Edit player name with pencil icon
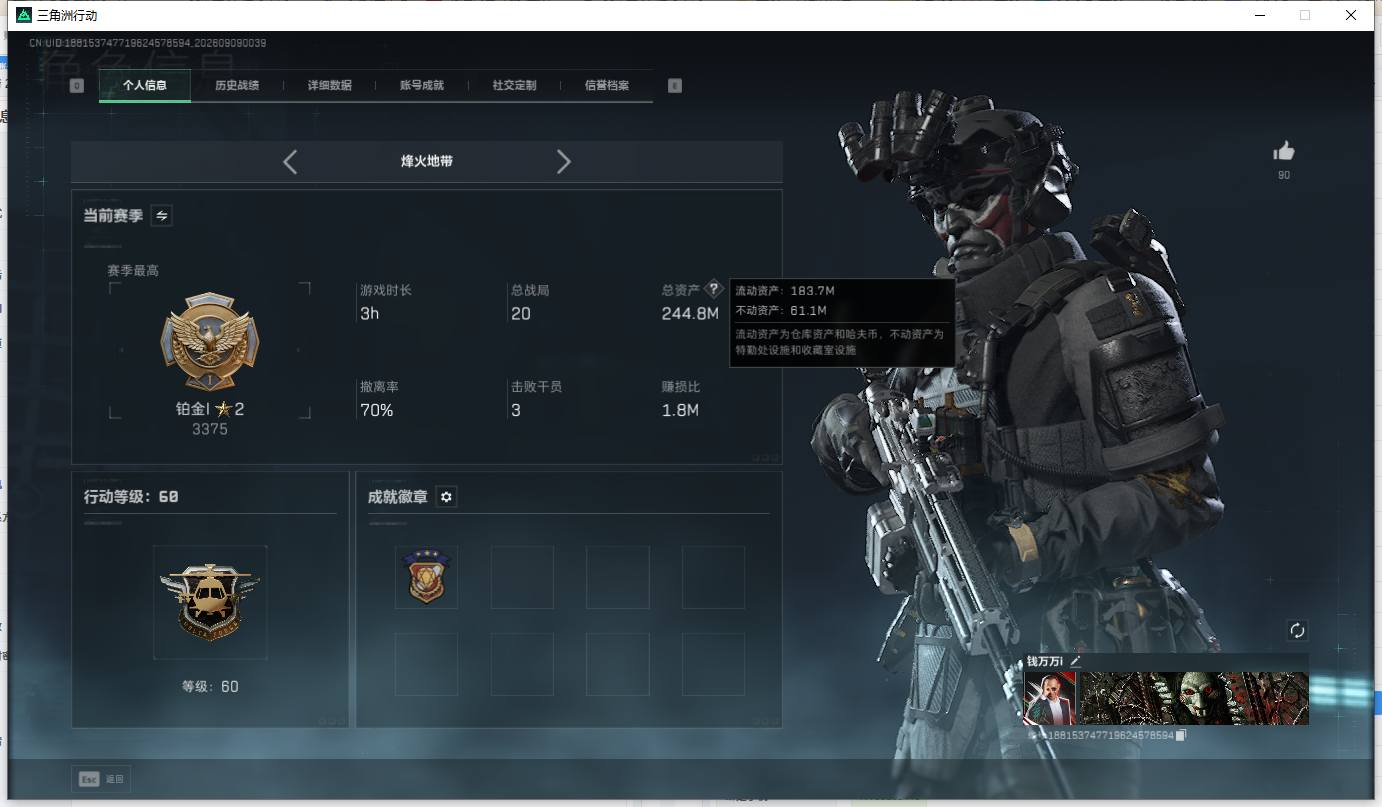Screen dimensions: 1382x807 [x=1076, y=661]
